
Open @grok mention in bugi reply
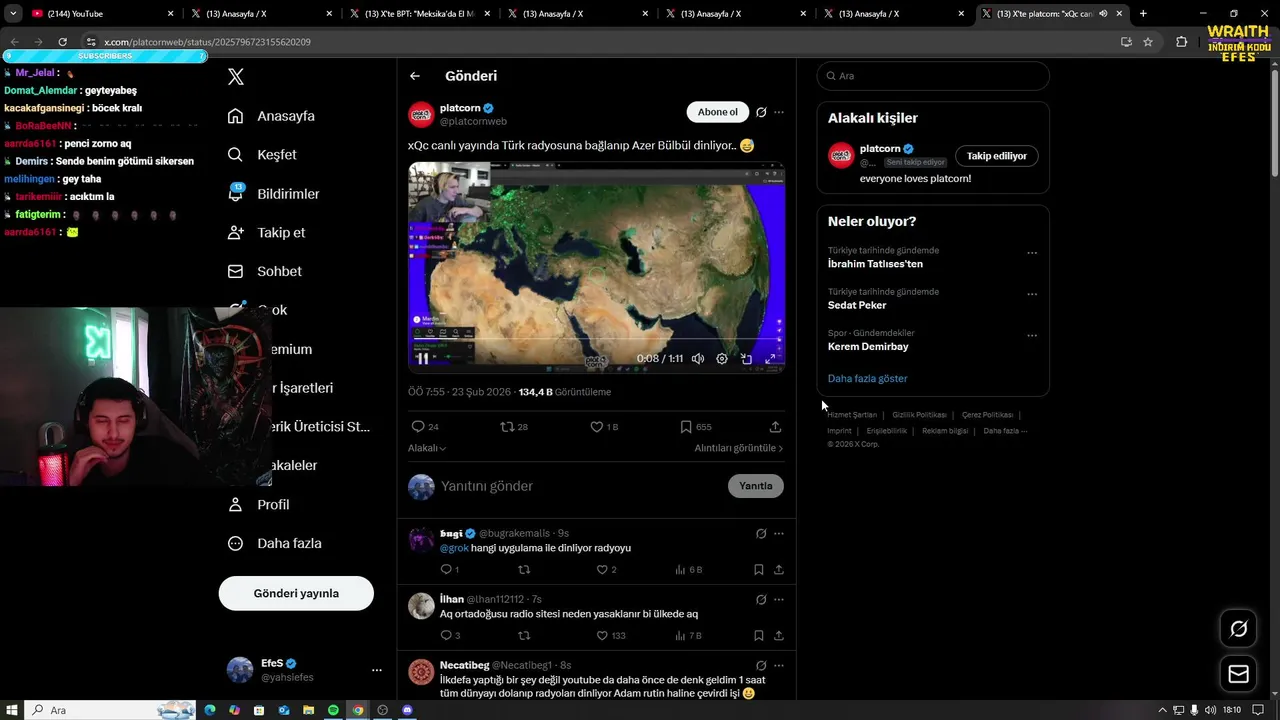tap(454, 548)
